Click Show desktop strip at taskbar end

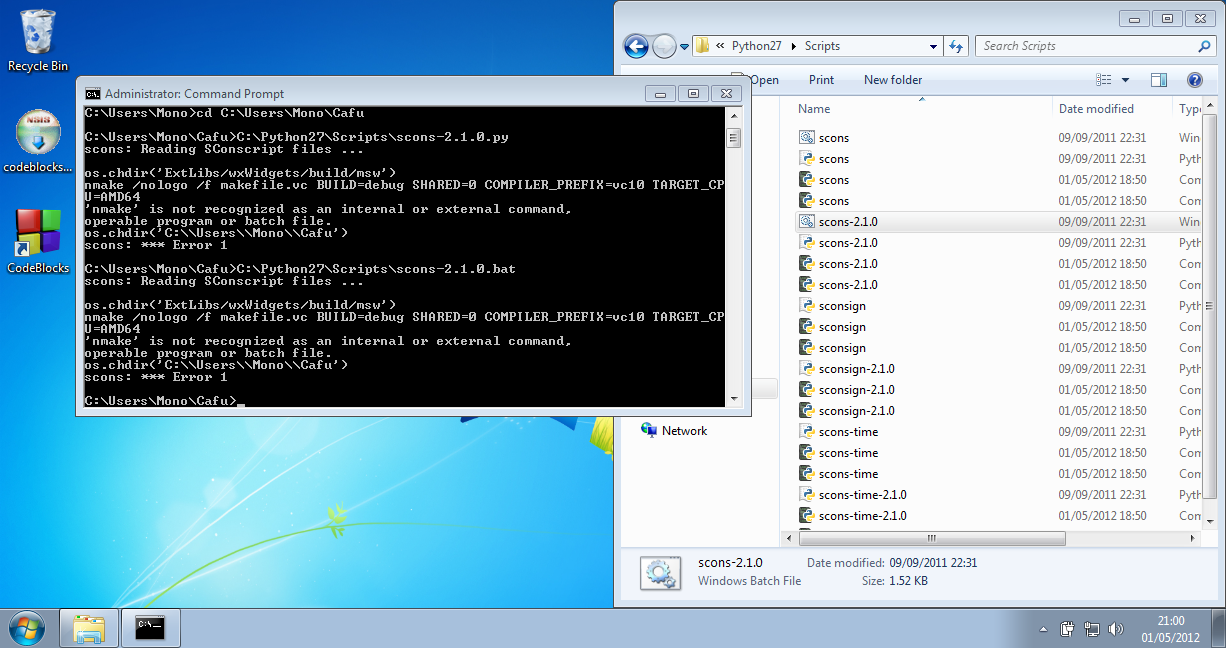coord(1218,628)
